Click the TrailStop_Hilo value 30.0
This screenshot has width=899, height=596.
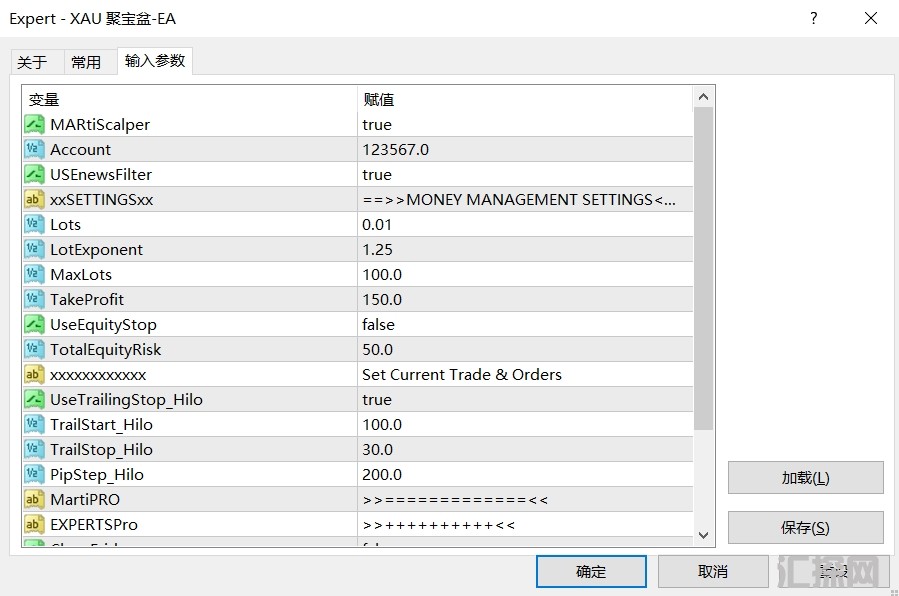pyautogui.click(x=377, y=449)
